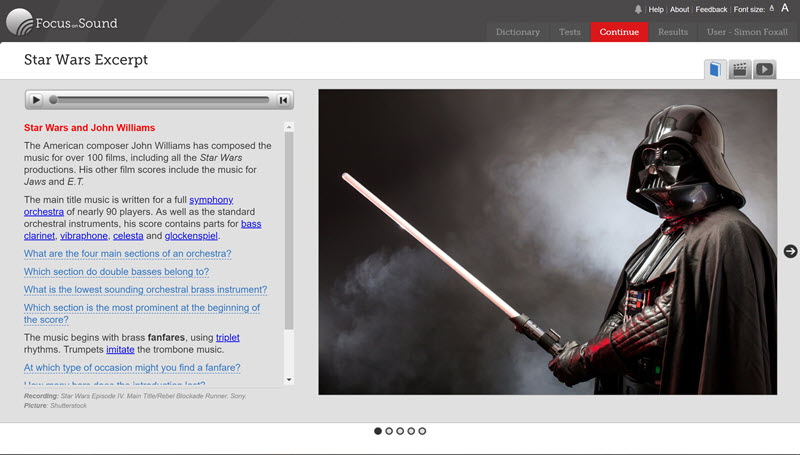The width and height of the screenshot is (800, 455).
Task: Open the clapperboard video tab
Action: point(740,69)
